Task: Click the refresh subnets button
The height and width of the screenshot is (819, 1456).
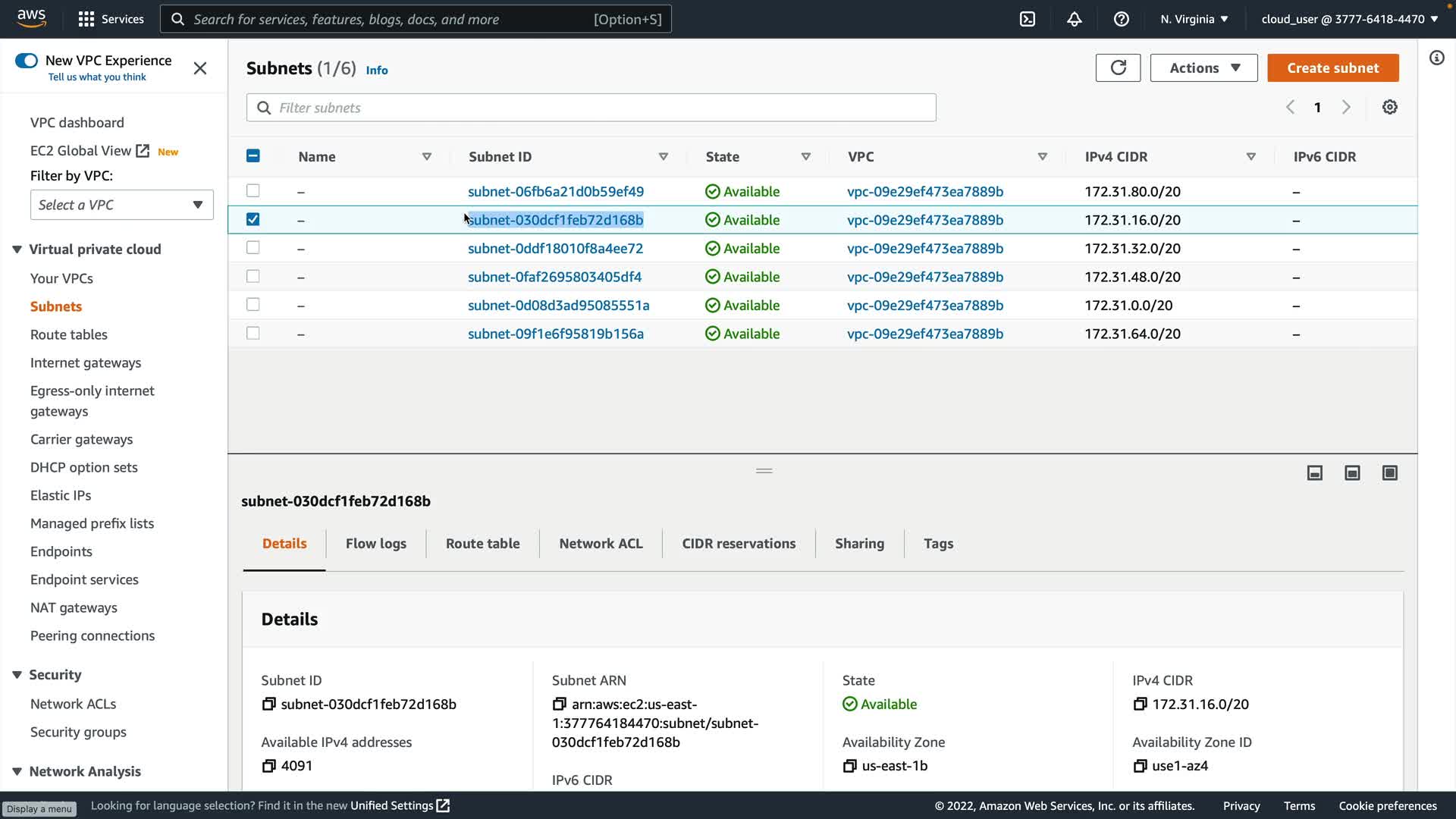Action: tap(1118, 67)
